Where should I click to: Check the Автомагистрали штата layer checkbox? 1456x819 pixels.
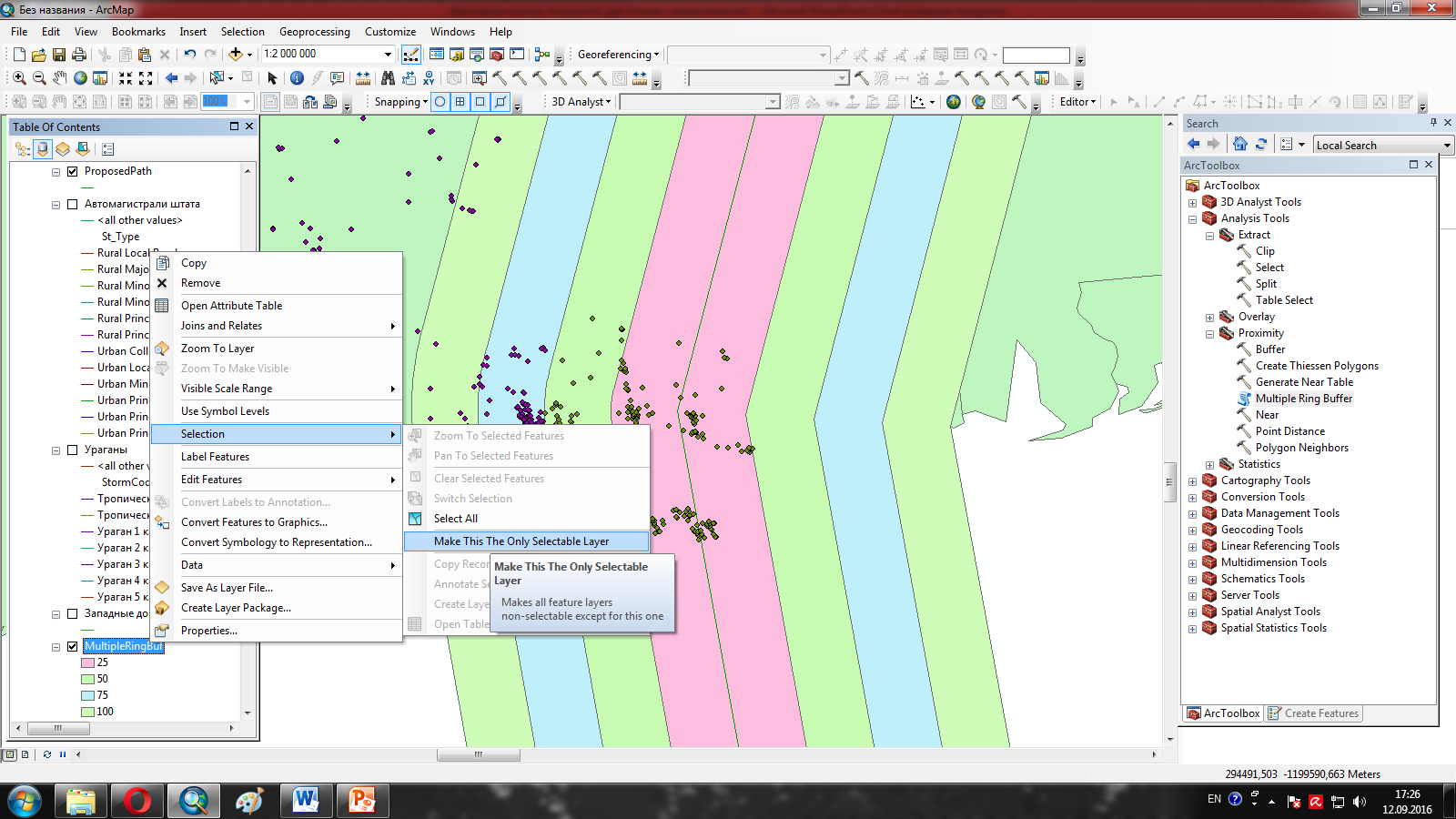[73, 204]
